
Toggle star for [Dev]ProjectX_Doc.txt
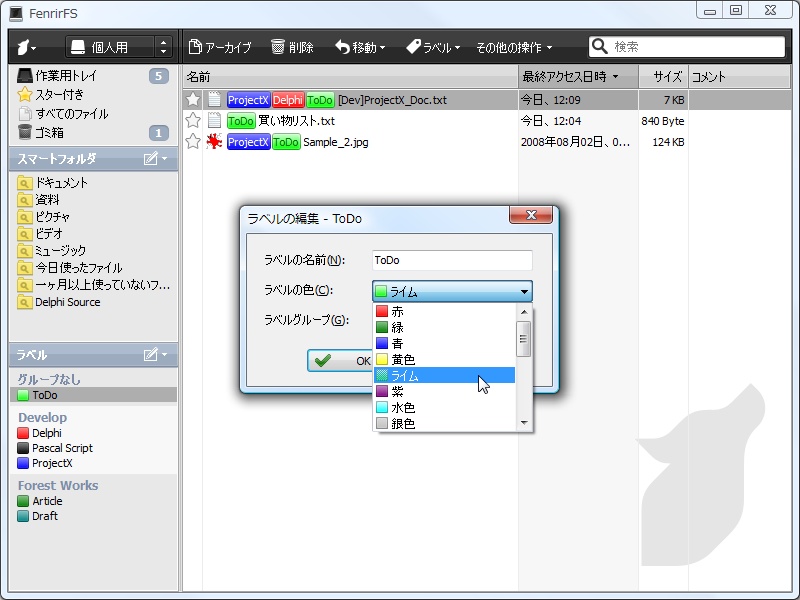click(193, 99)
